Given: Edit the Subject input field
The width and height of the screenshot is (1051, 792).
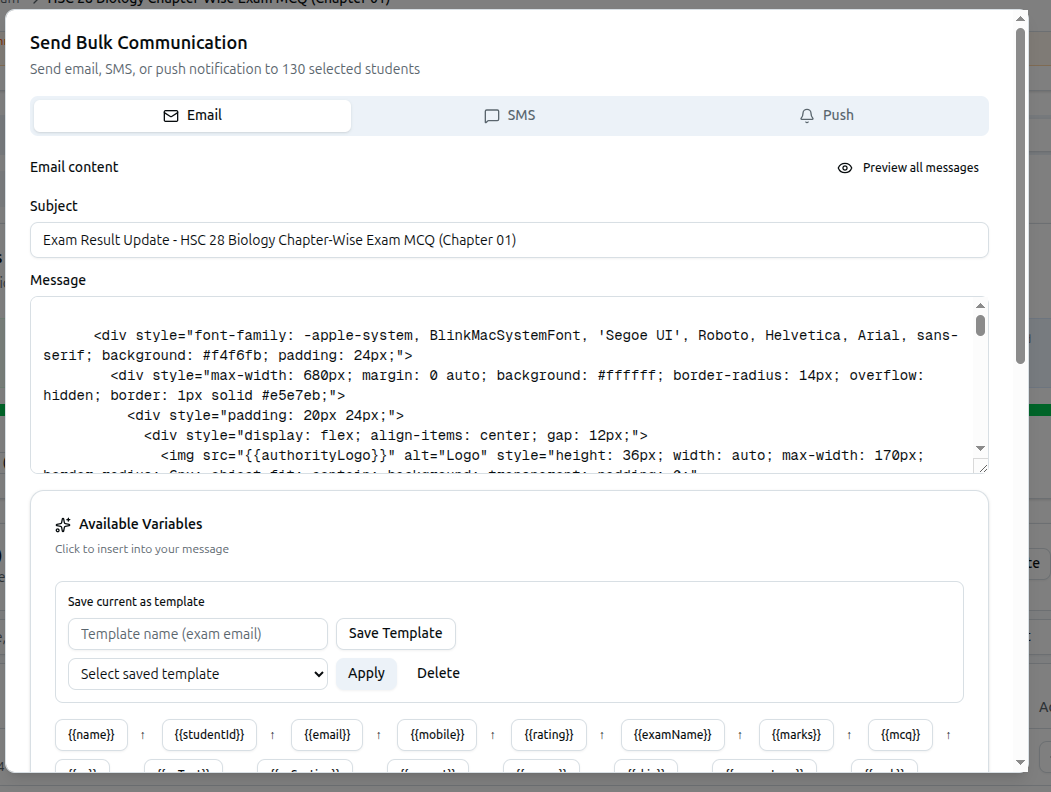Looking at the screenshot, I should [509, 240].
